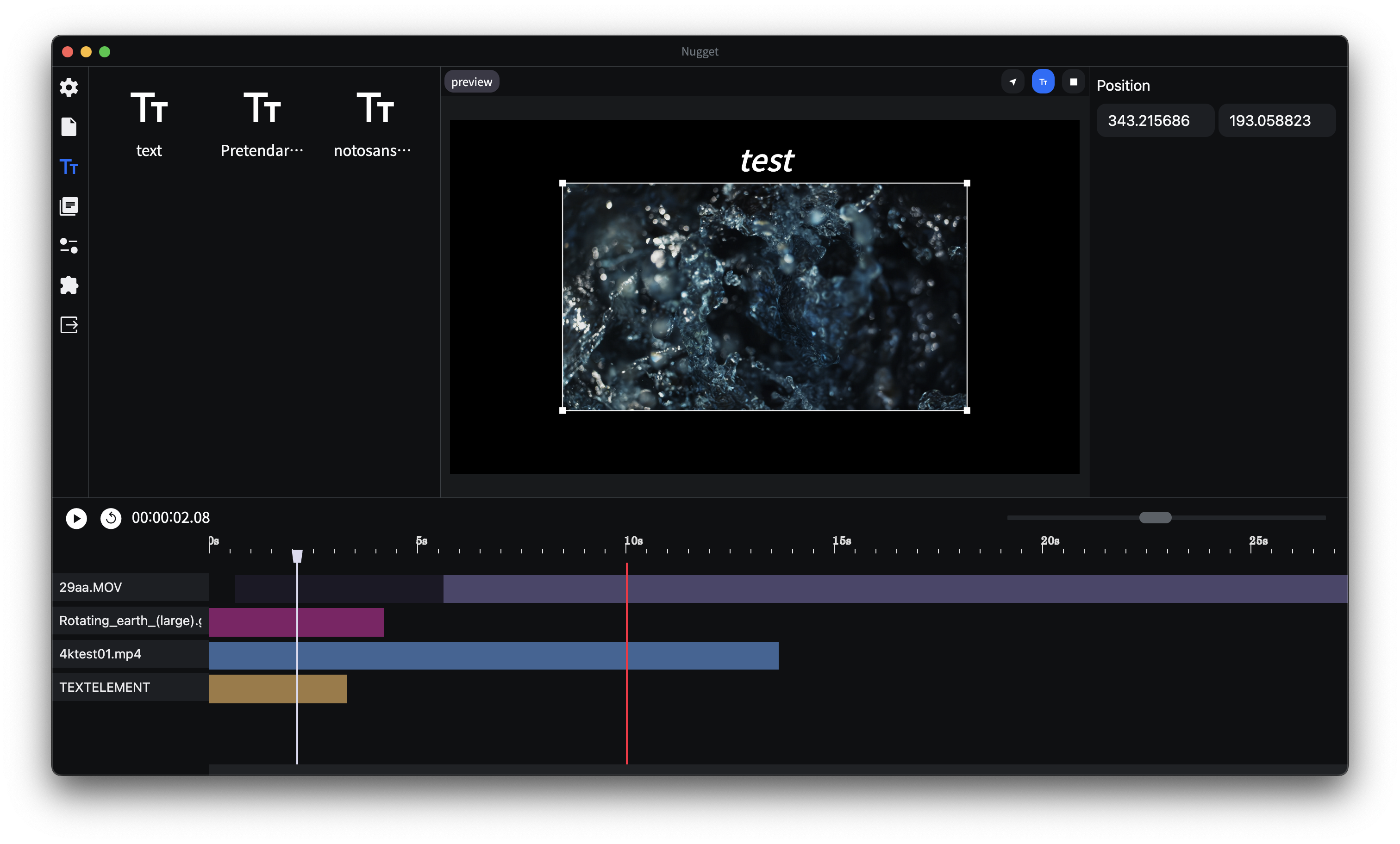Open the file assets panel icon
The width and height of the screenshot is (1400, 844).
pos(69,127)
